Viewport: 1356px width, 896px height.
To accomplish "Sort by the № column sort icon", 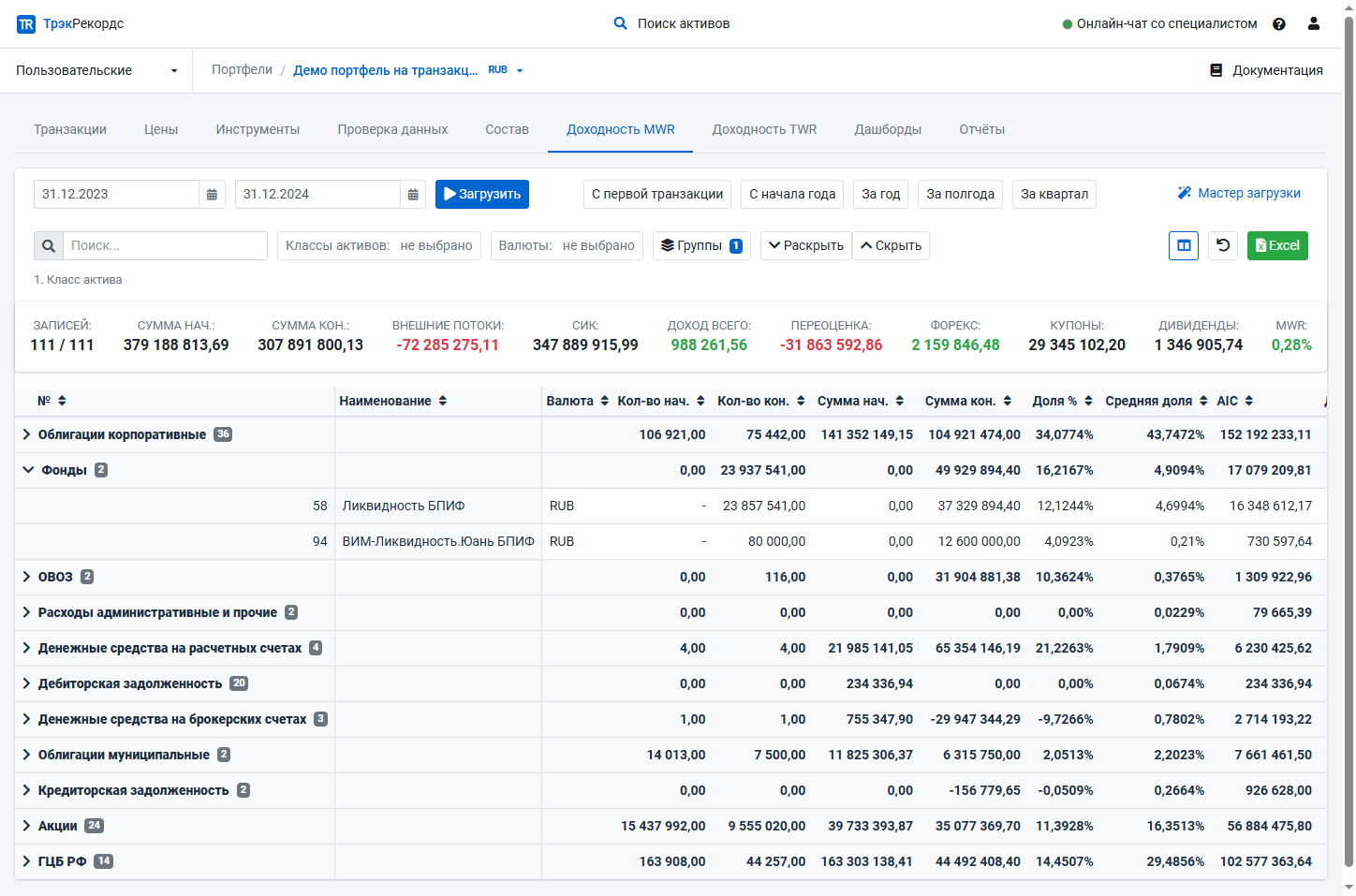I will [62, 401].
